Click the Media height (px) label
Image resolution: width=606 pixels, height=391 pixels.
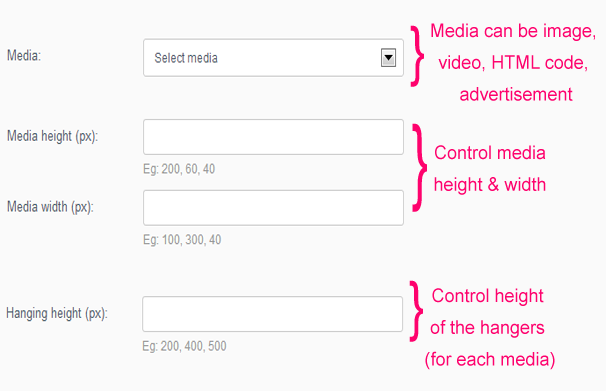(x=53, y=136)
